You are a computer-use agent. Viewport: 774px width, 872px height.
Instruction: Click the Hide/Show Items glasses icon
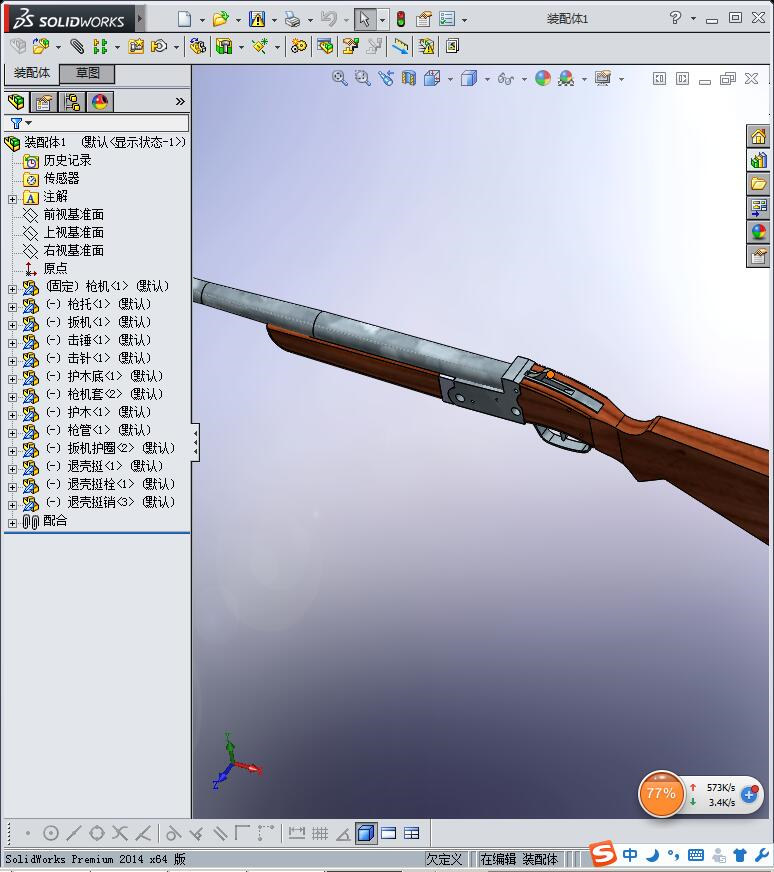click(x=505, y=78)
